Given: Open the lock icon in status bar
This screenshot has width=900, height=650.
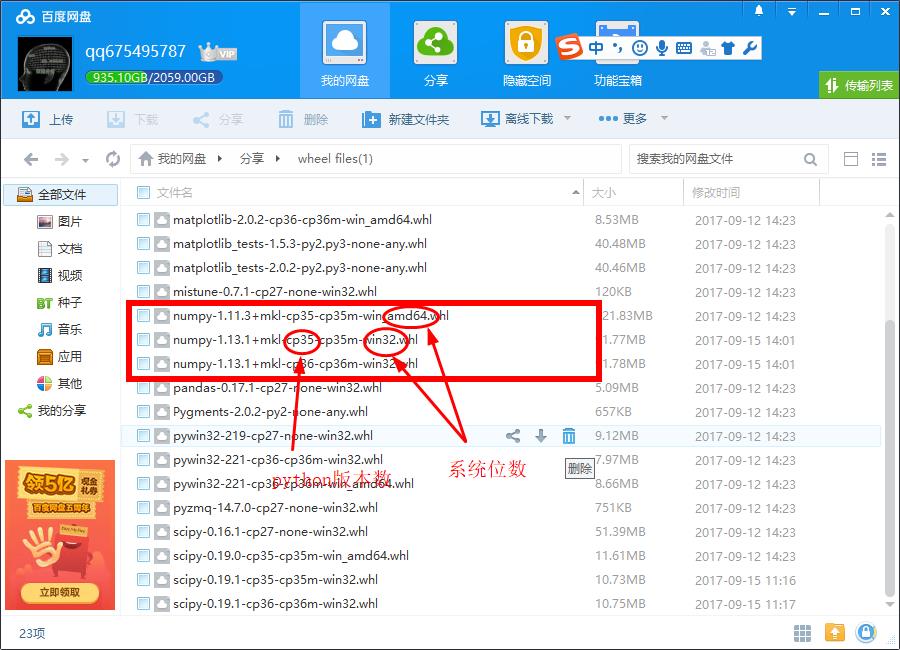Looking at the screenshot, I should [866, 633].
